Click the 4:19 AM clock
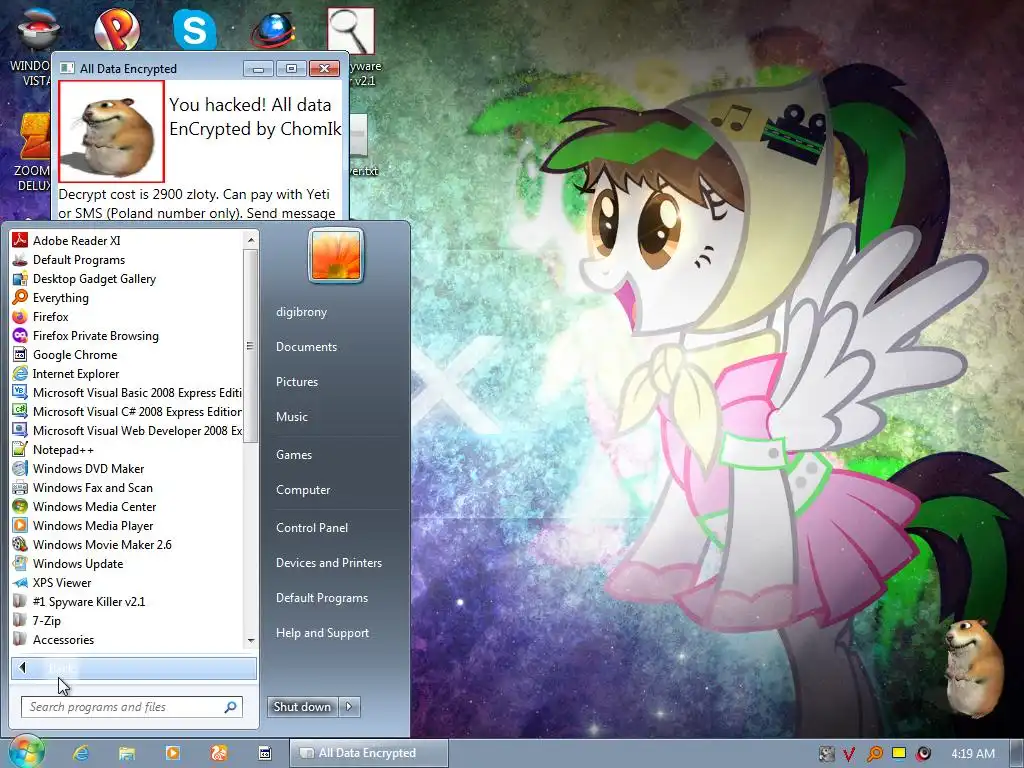The image size is (1024, 768). (x=973, y=754)
